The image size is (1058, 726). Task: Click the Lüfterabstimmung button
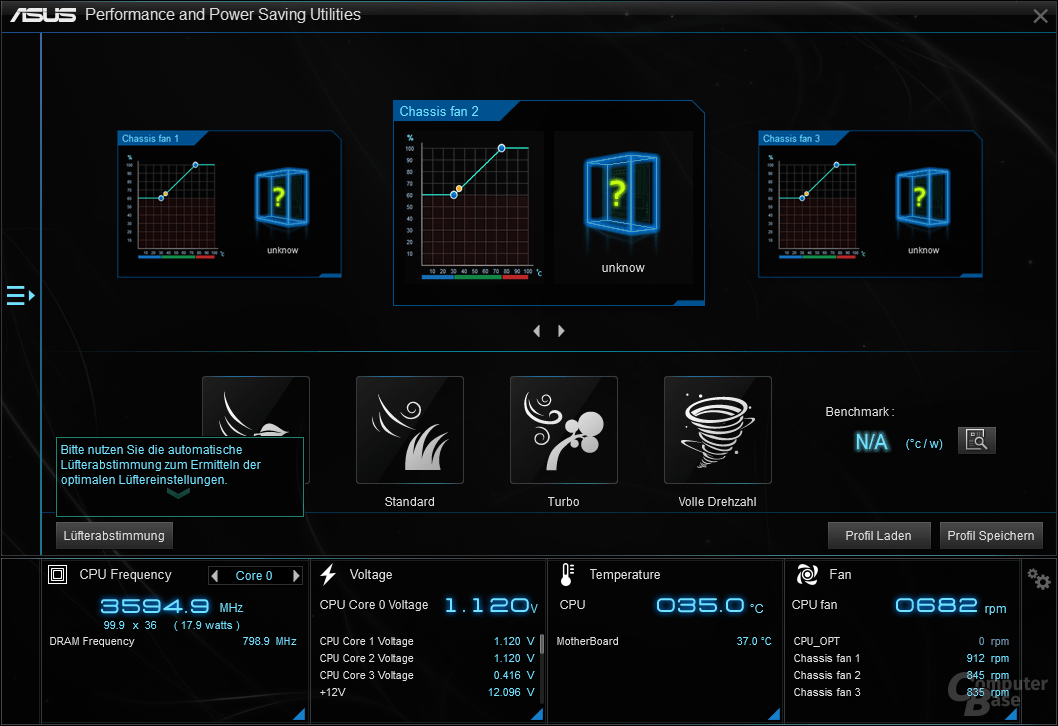(114, 535)
